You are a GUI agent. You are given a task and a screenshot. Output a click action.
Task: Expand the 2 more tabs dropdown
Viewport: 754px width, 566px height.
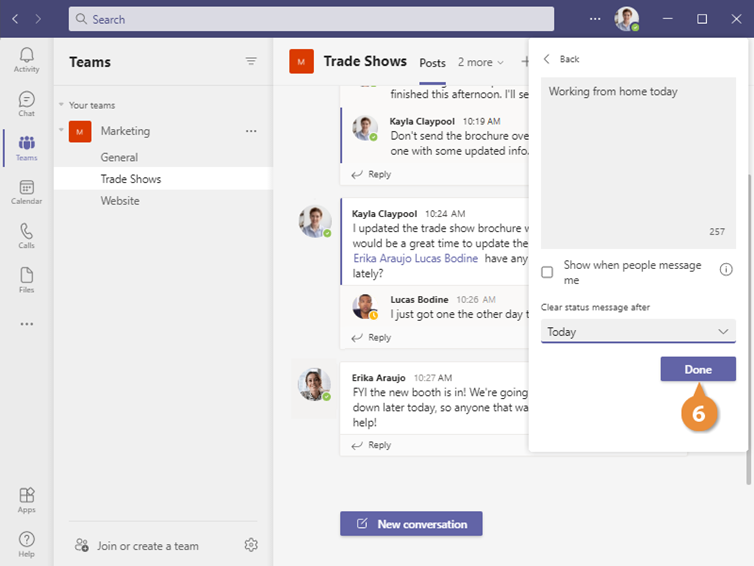(480, 63)
